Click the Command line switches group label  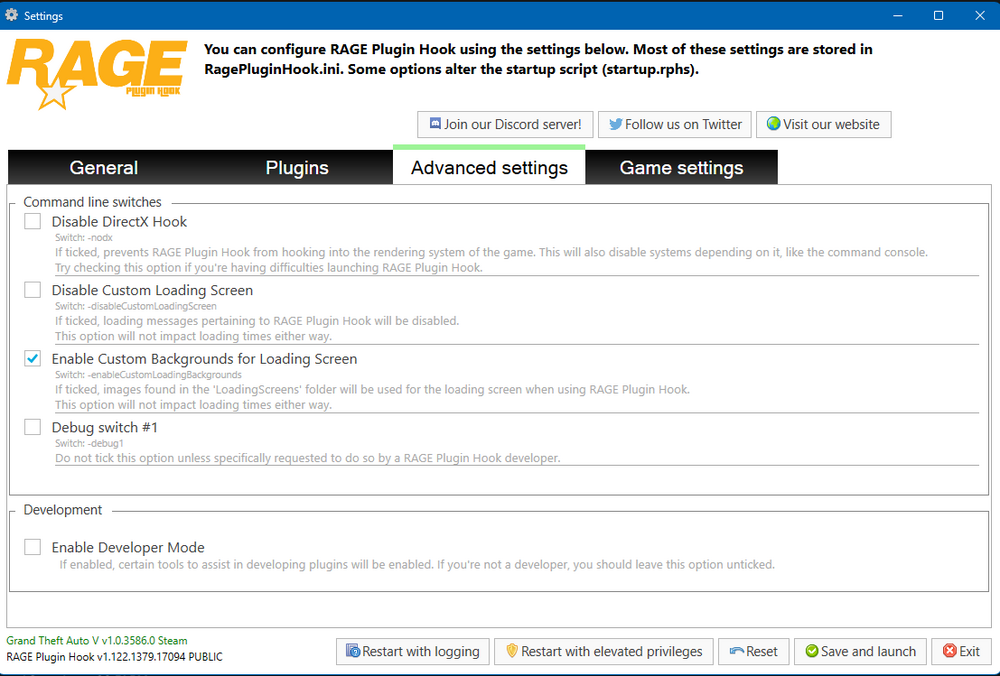pos(92,202)
